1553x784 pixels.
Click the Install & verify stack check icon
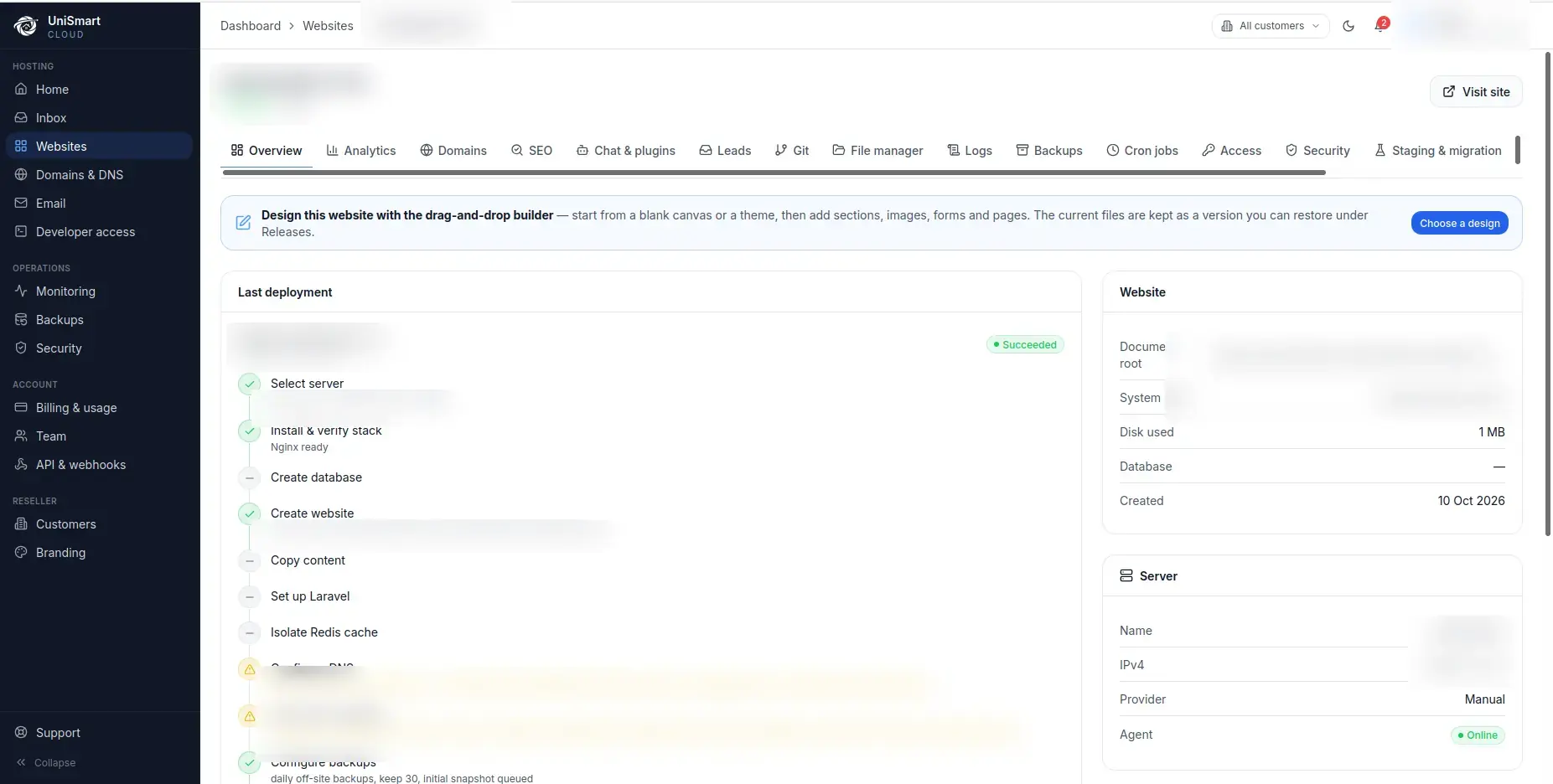249,431
